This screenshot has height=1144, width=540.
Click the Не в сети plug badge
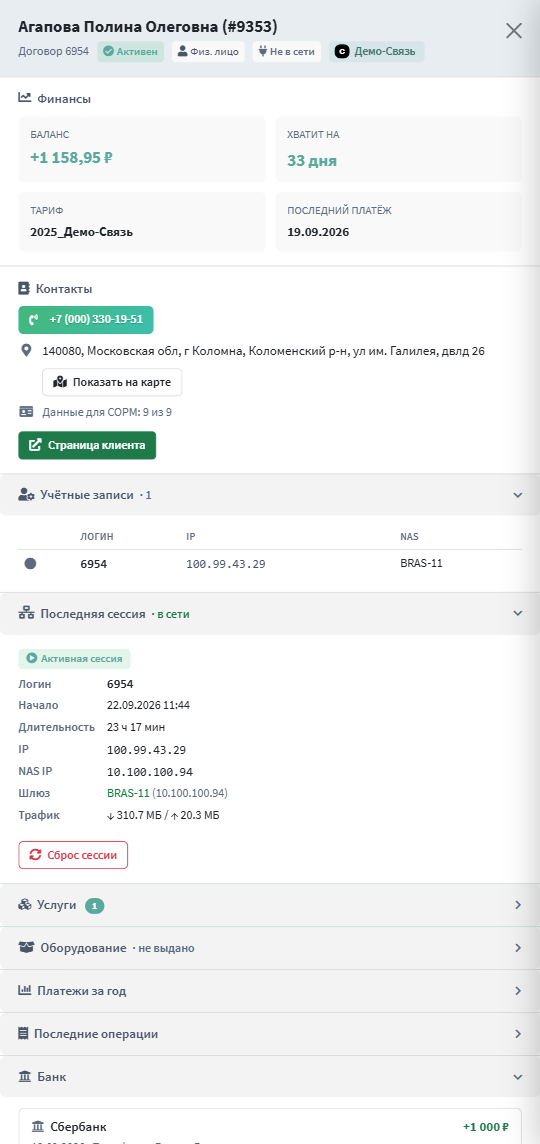point(287,52)
